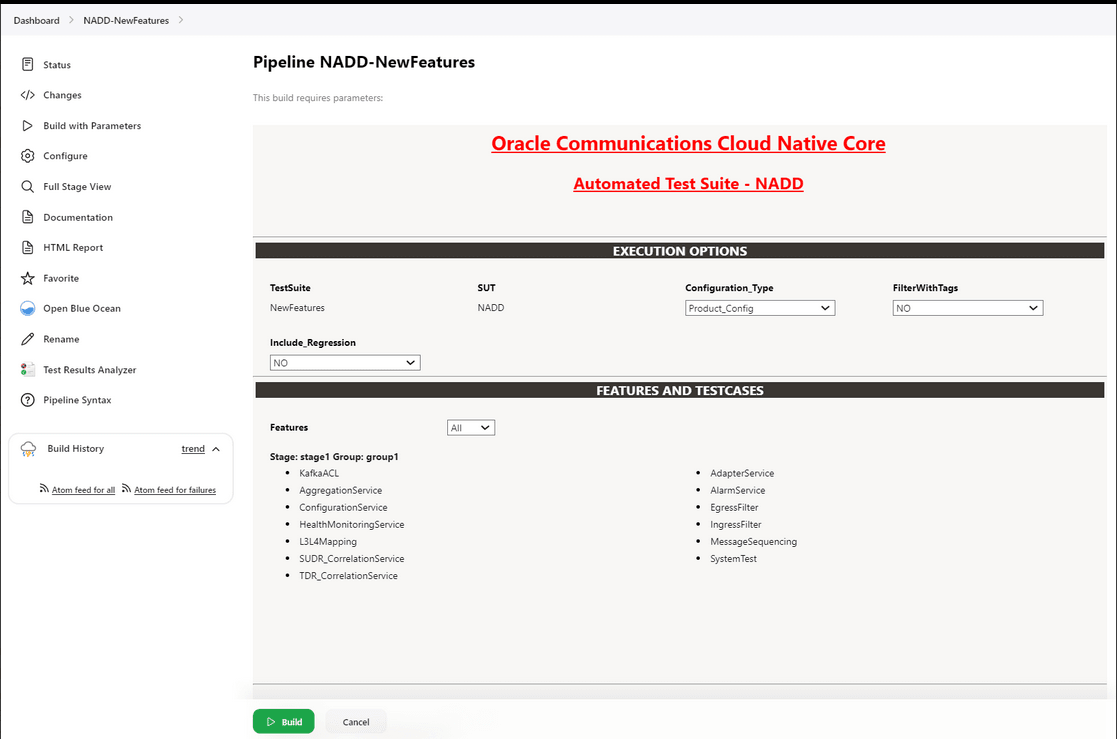
Task: Open the Atom feed for all link
Action: tap(83, 490)
